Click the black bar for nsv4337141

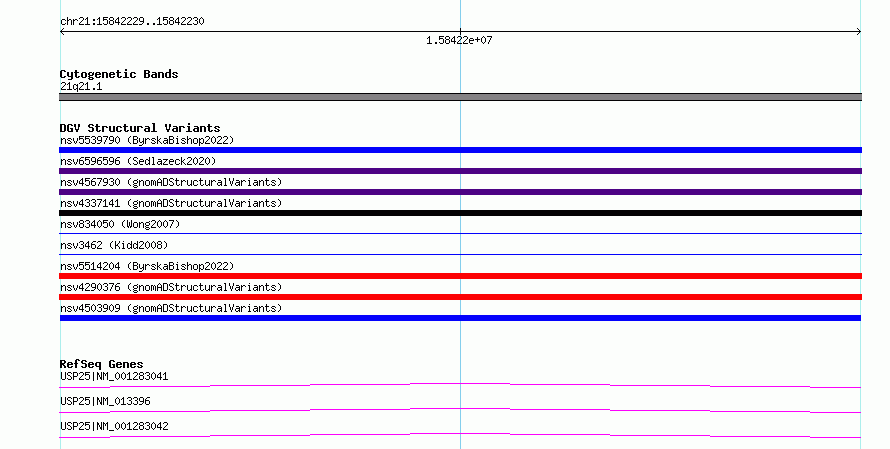tap(460, 213)
